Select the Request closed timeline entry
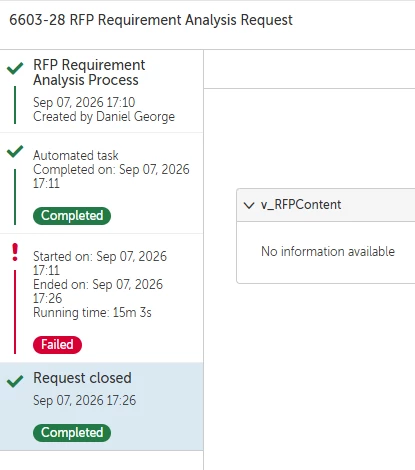This screenshot has width=415, height=470. pyautogui.click(x=101, y=406)
